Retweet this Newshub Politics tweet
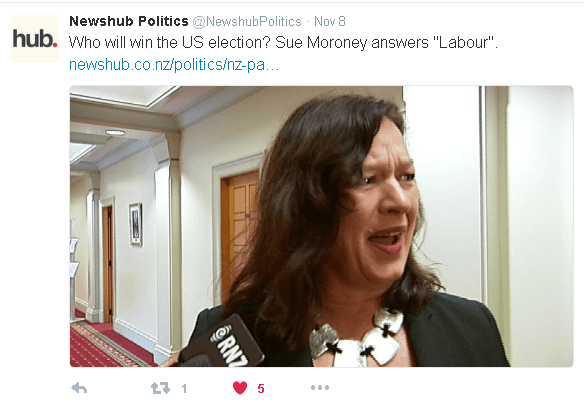Screen dimensions: 584x405 click(160, 388)
